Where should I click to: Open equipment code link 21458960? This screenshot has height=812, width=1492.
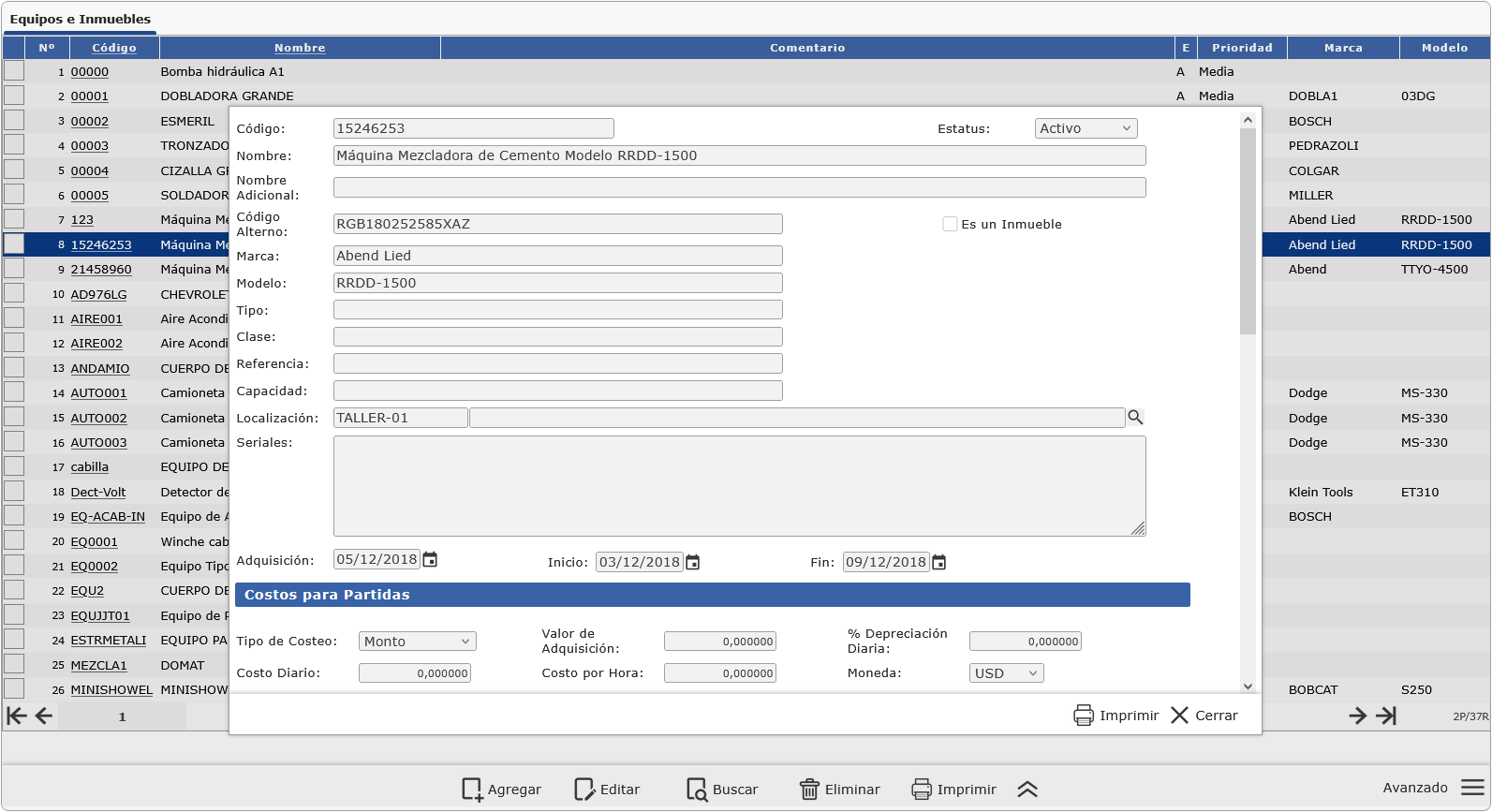coord(101,269)
